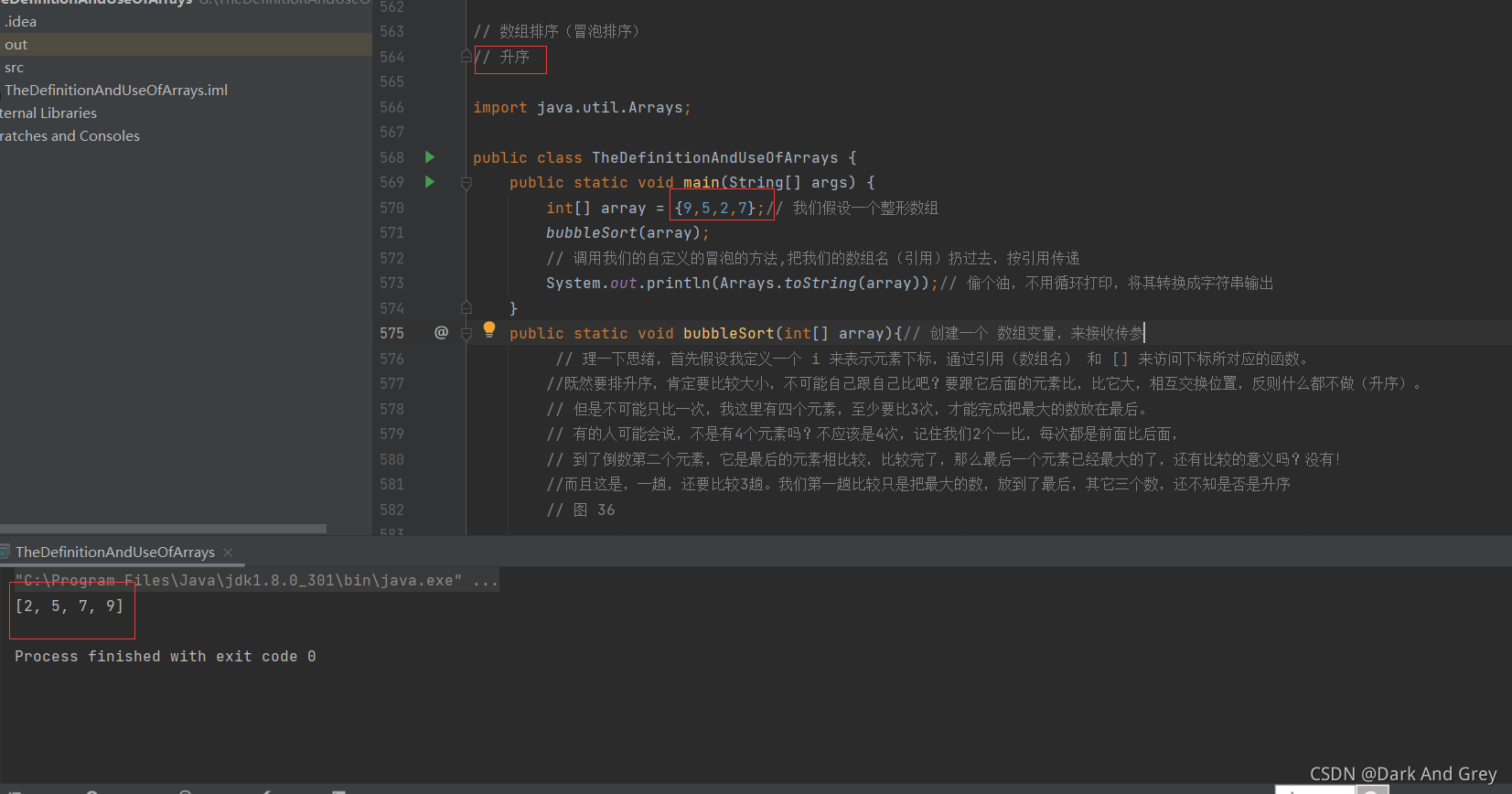Viewport: 1512px width, 794px height.
Task: Fold the bubbleSort method at line 575
Action: click(x=466, y=334)
